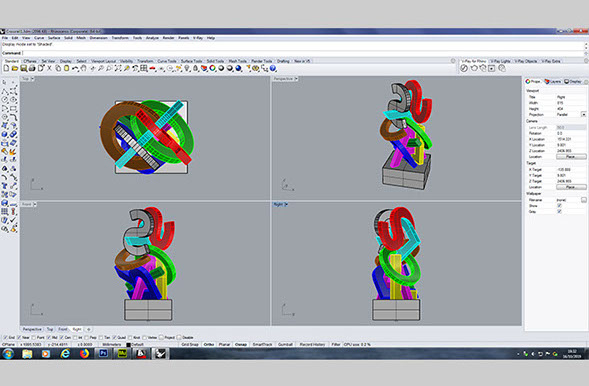Click the Copy icon in Standard toolbar
The height and width of the screenshot is (386, 589).
(x=58, y=68)
